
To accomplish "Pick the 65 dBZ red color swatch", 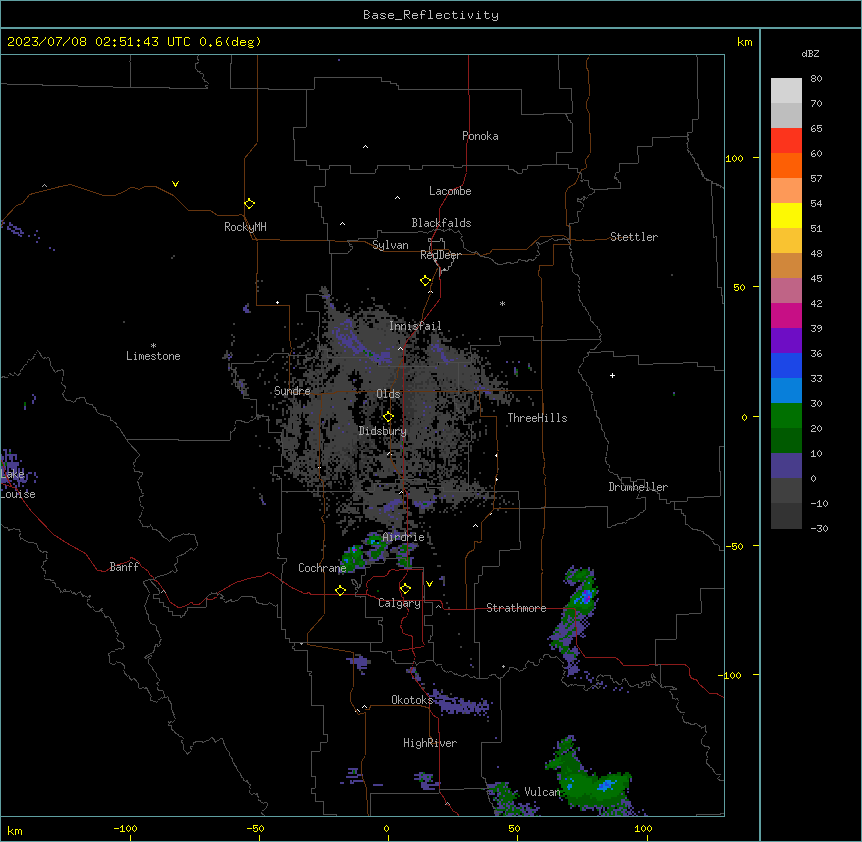I will click(x=786, y=140).
